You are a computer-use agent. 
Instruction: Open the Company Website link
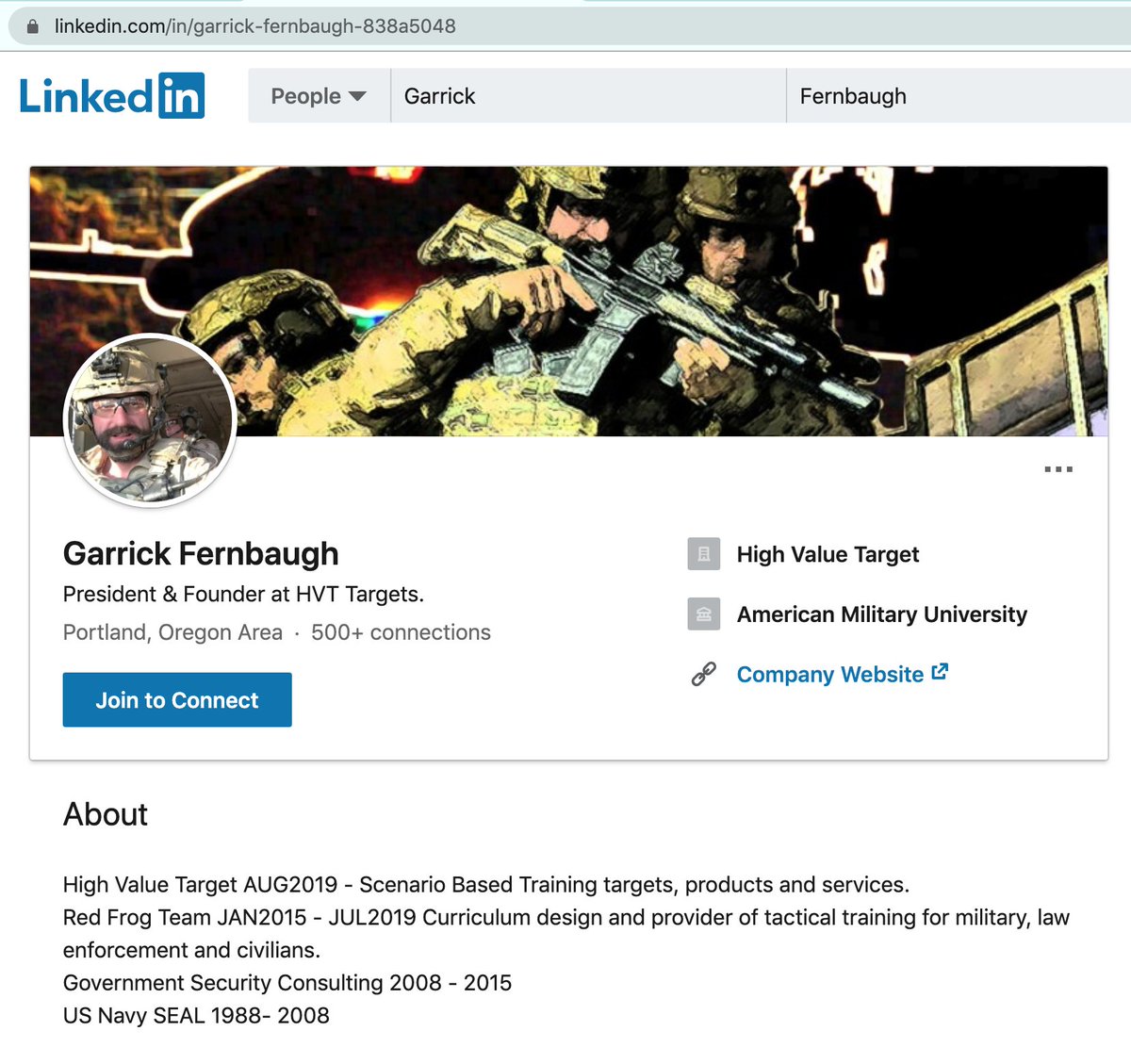click(x=830, y=675)
